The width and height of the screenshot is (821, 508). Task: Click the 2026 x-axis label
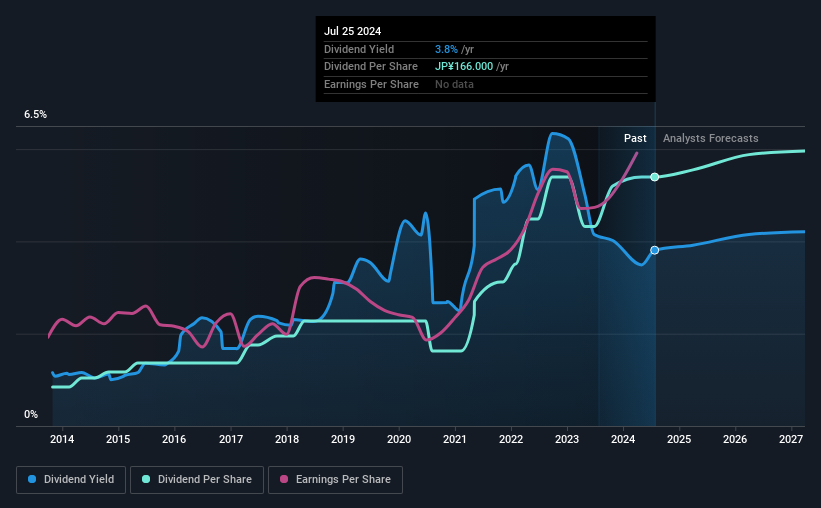[x=735, y=439]
